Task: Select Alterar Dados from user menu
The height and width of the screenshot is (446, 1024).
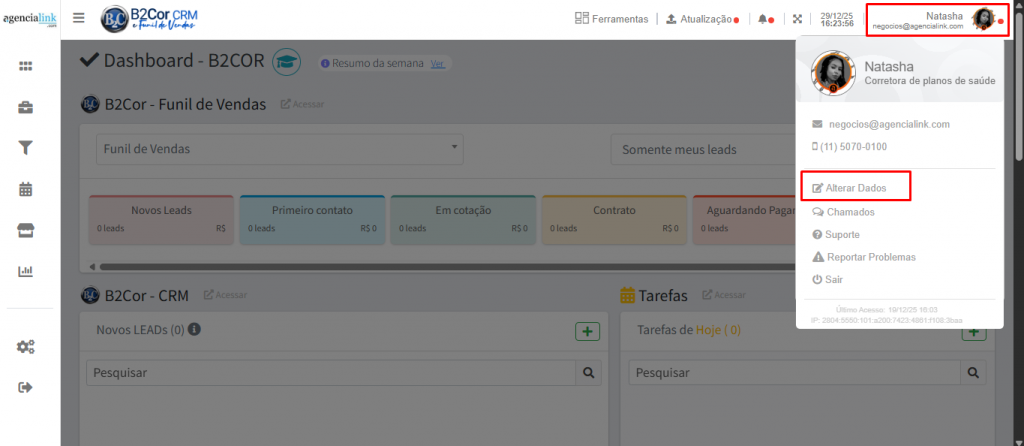Action: pyautogui.click(x=855, y=187)
